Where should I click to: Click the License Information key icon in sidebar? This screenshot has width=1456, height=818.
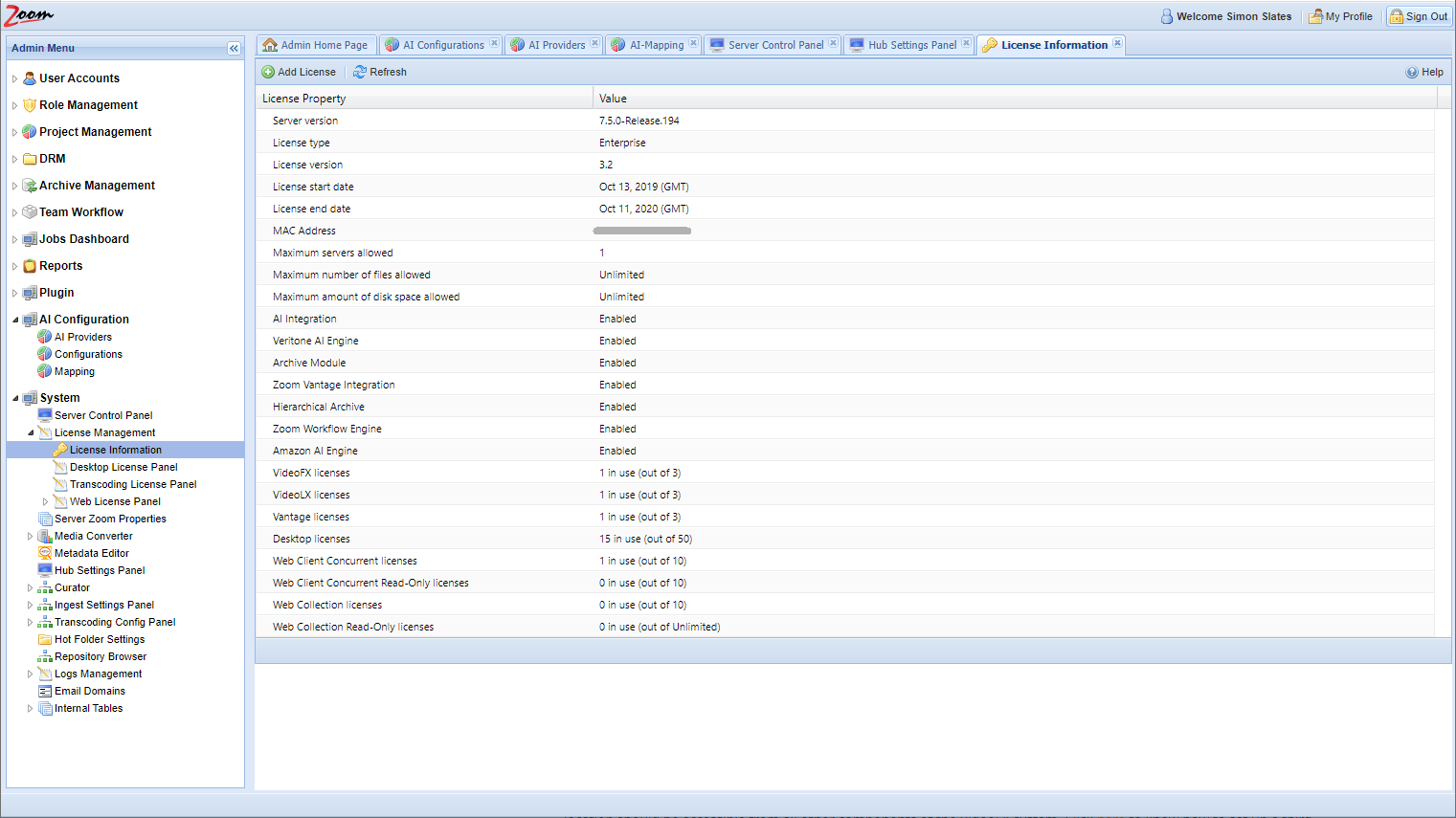60,450
